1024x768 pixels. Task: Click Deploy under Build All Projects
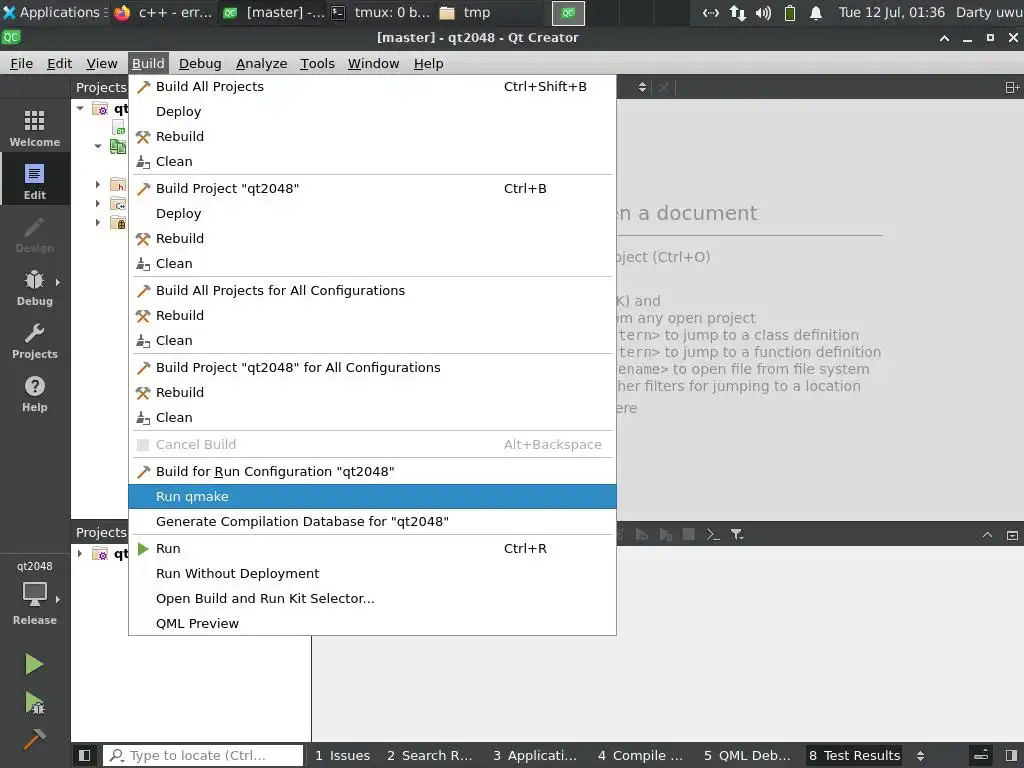[x=372, y=112]
